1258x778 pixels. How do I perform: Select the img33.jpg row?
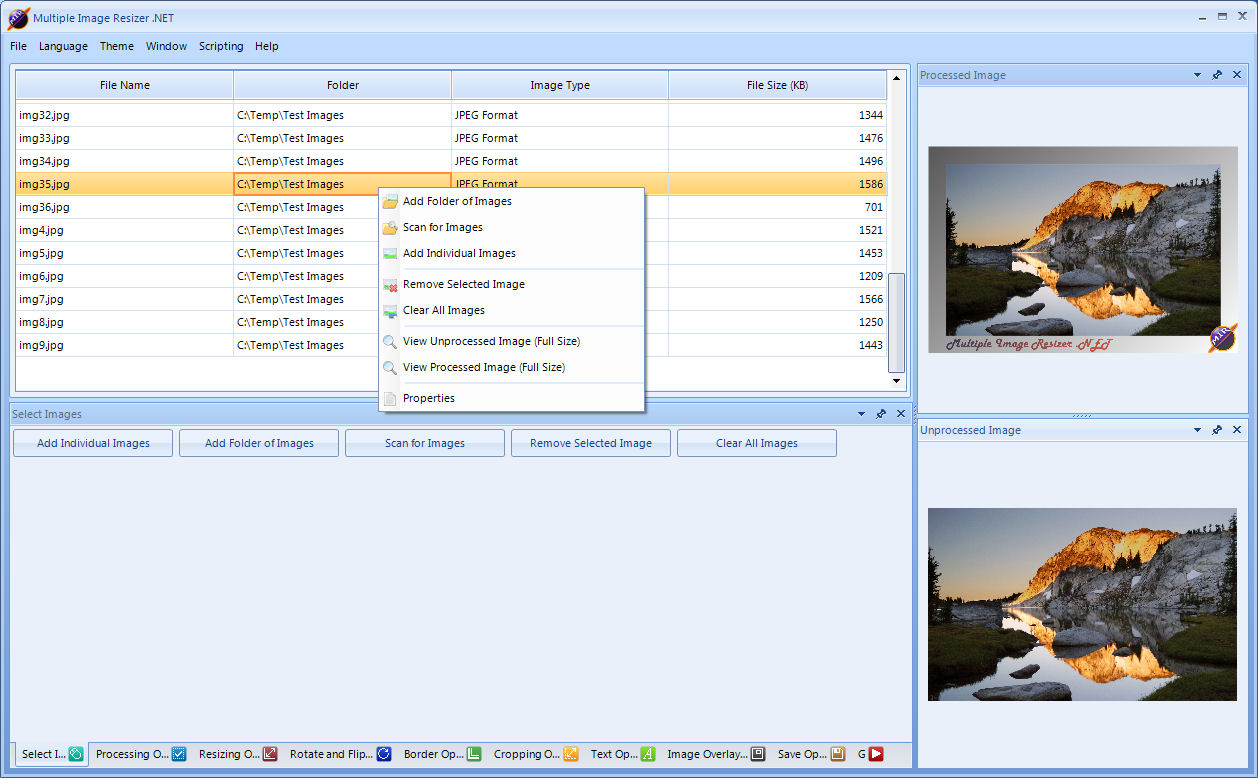coord(451,138)
